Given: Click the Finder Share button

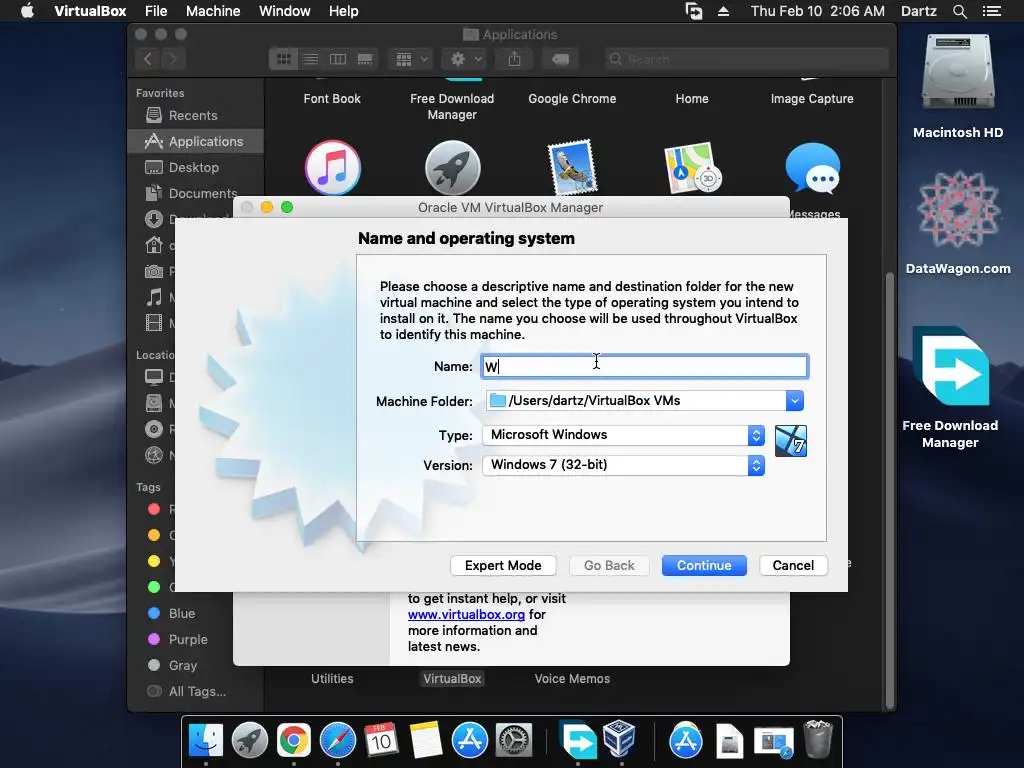Looking at the screenshot, I should [x=515, y=59].
